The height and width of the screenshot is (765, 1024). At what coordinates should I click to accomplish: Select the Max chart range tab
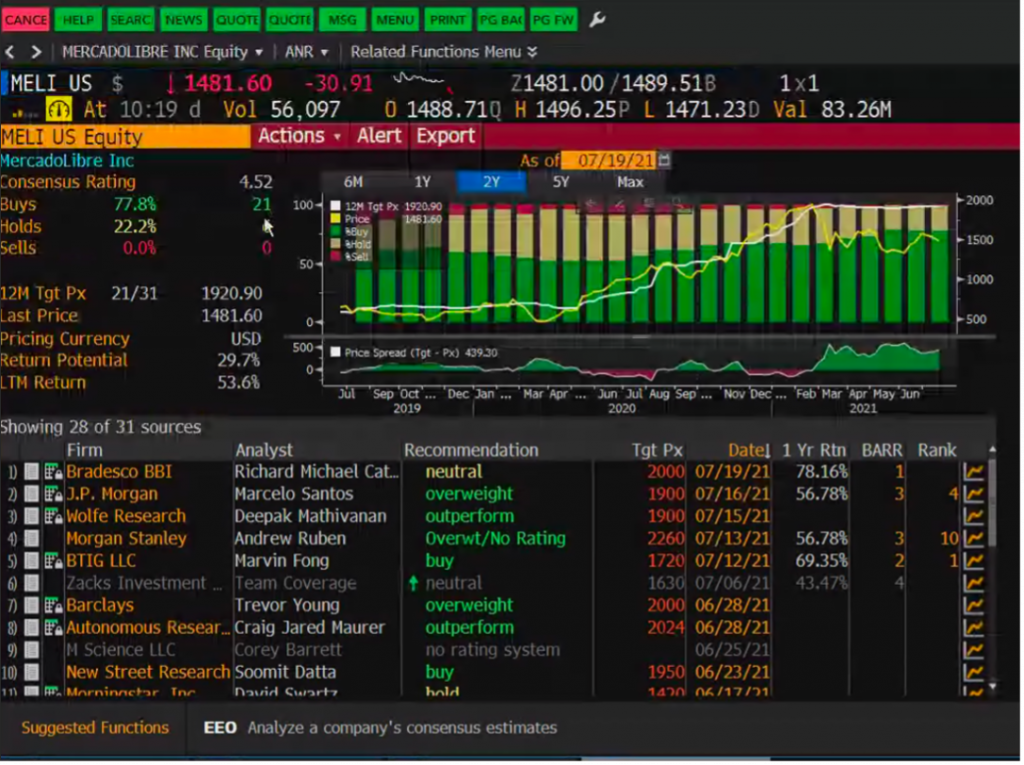pyautogui.click(x=632, y=182)
